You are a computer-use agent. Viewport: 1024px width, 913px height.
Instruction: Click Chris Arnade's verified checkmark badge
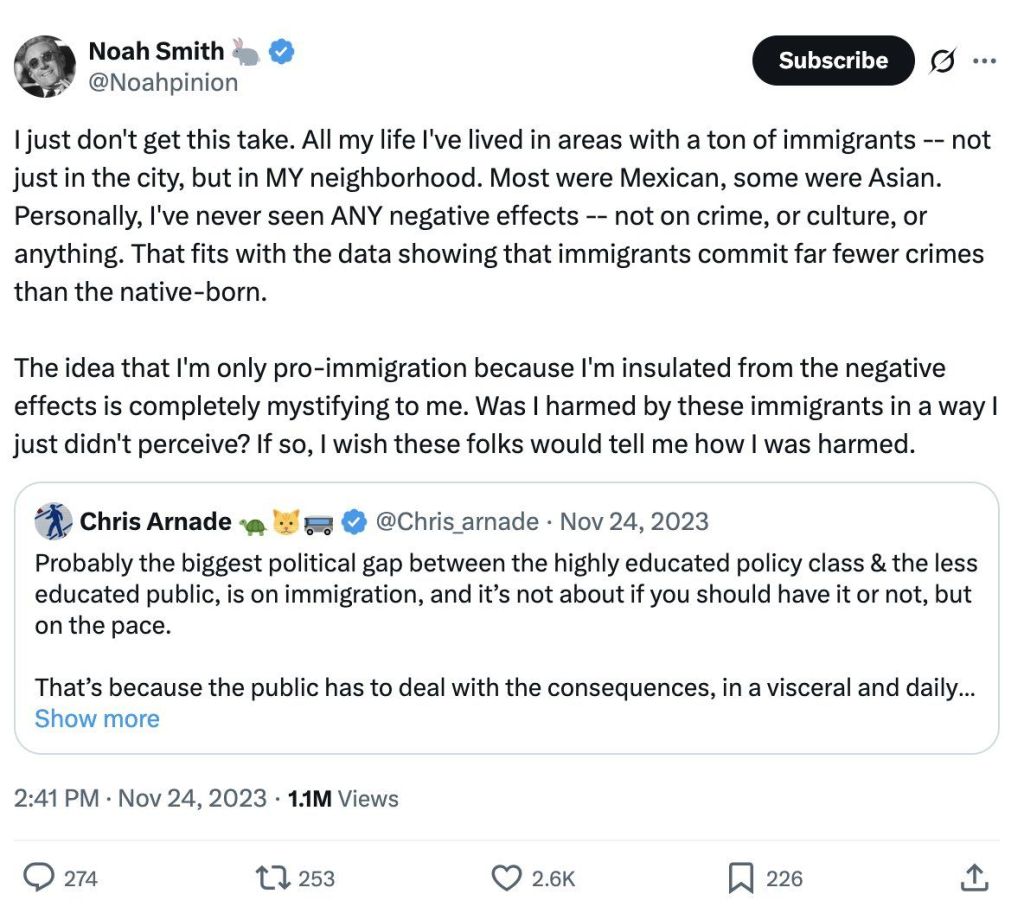(x=353, y=521)
